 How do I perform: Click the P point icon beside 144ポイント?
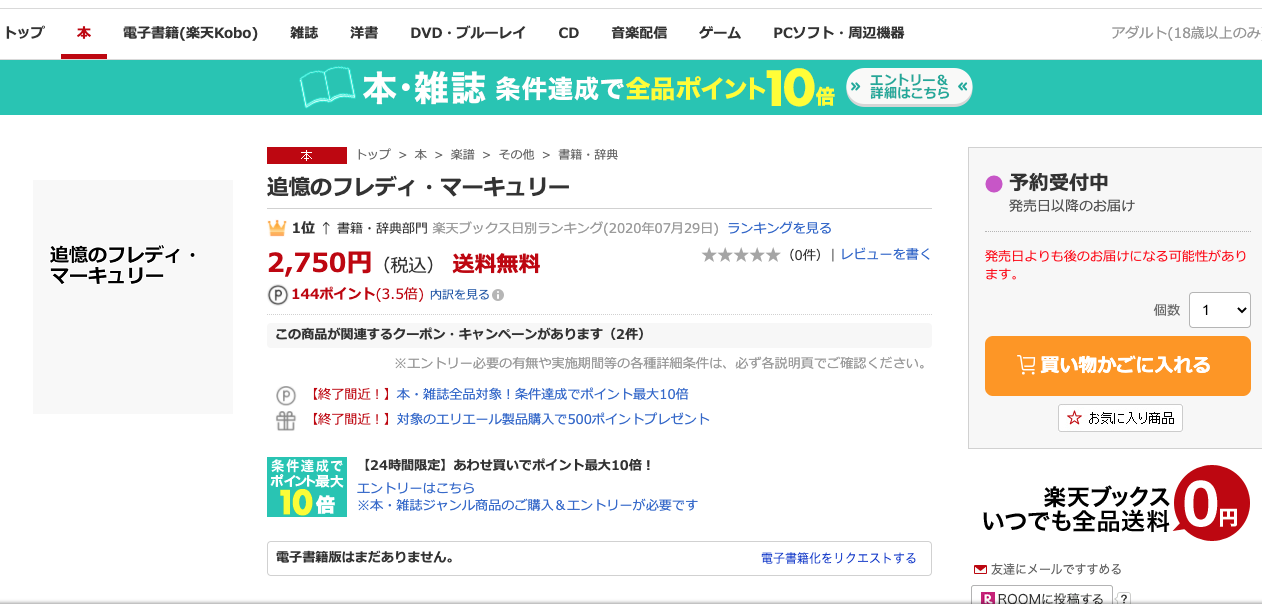click(278, 295)
